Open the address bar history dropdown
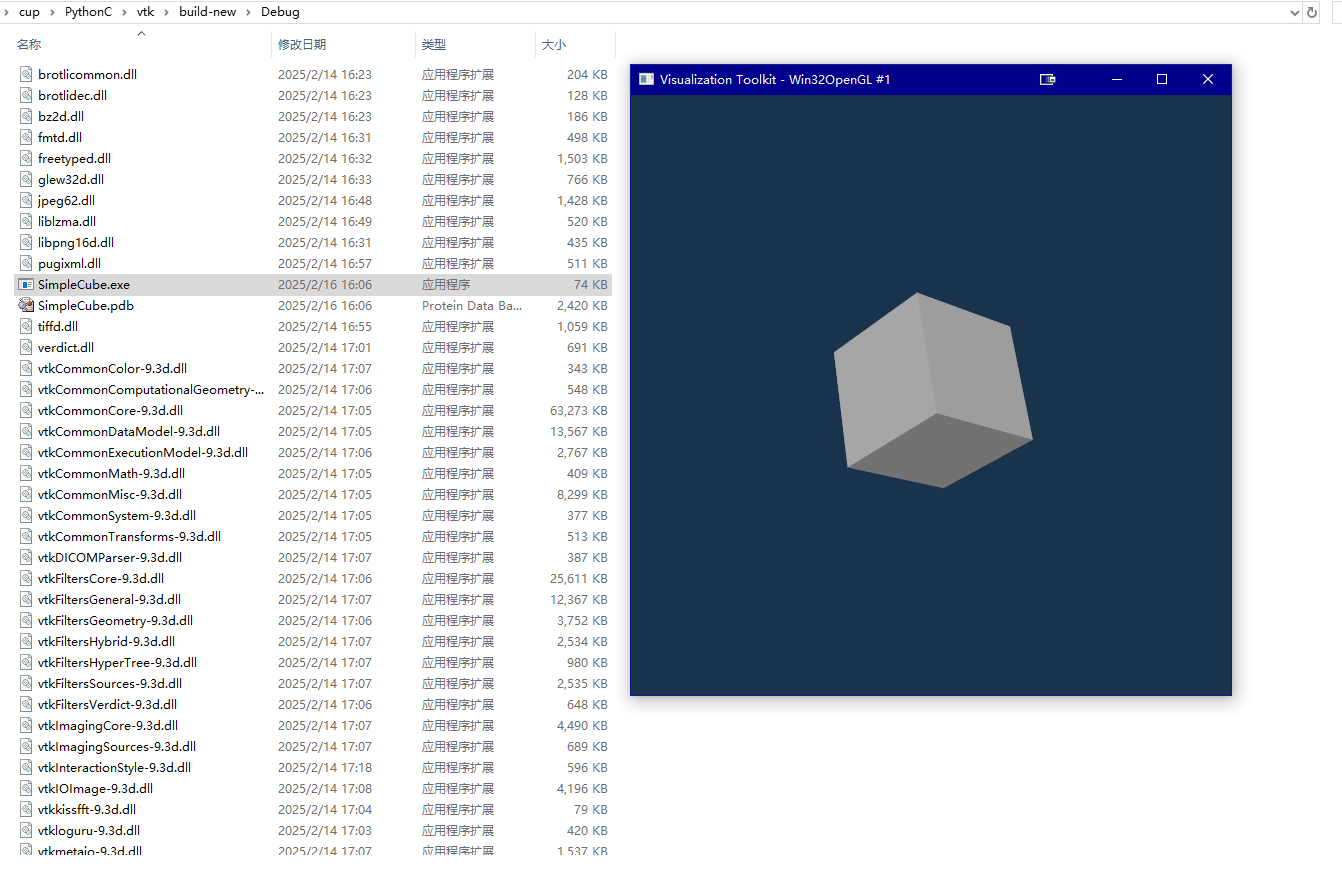 point(1294,12)
